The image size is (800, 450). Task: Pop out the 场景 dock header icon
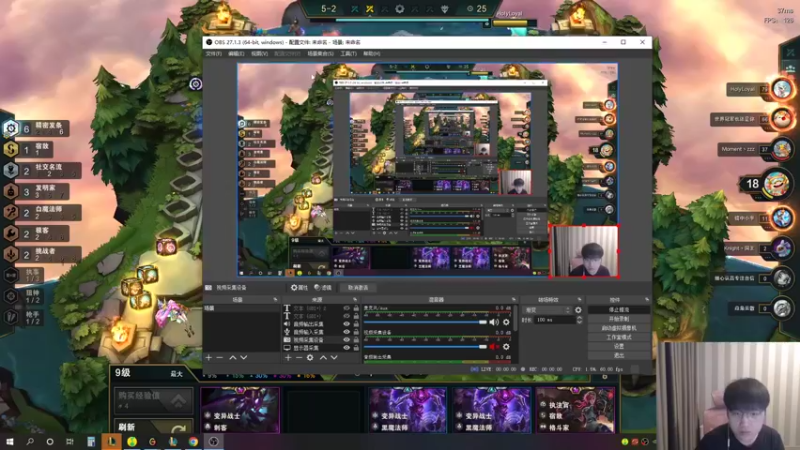(x=275, y=299)
